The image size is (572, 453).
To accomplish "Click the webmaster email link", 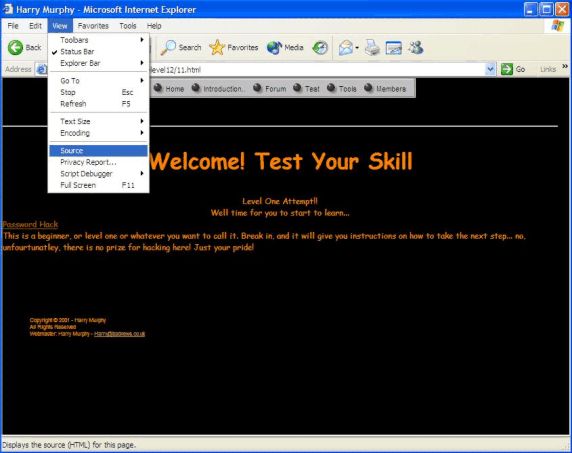I will [x=119, y=334].
